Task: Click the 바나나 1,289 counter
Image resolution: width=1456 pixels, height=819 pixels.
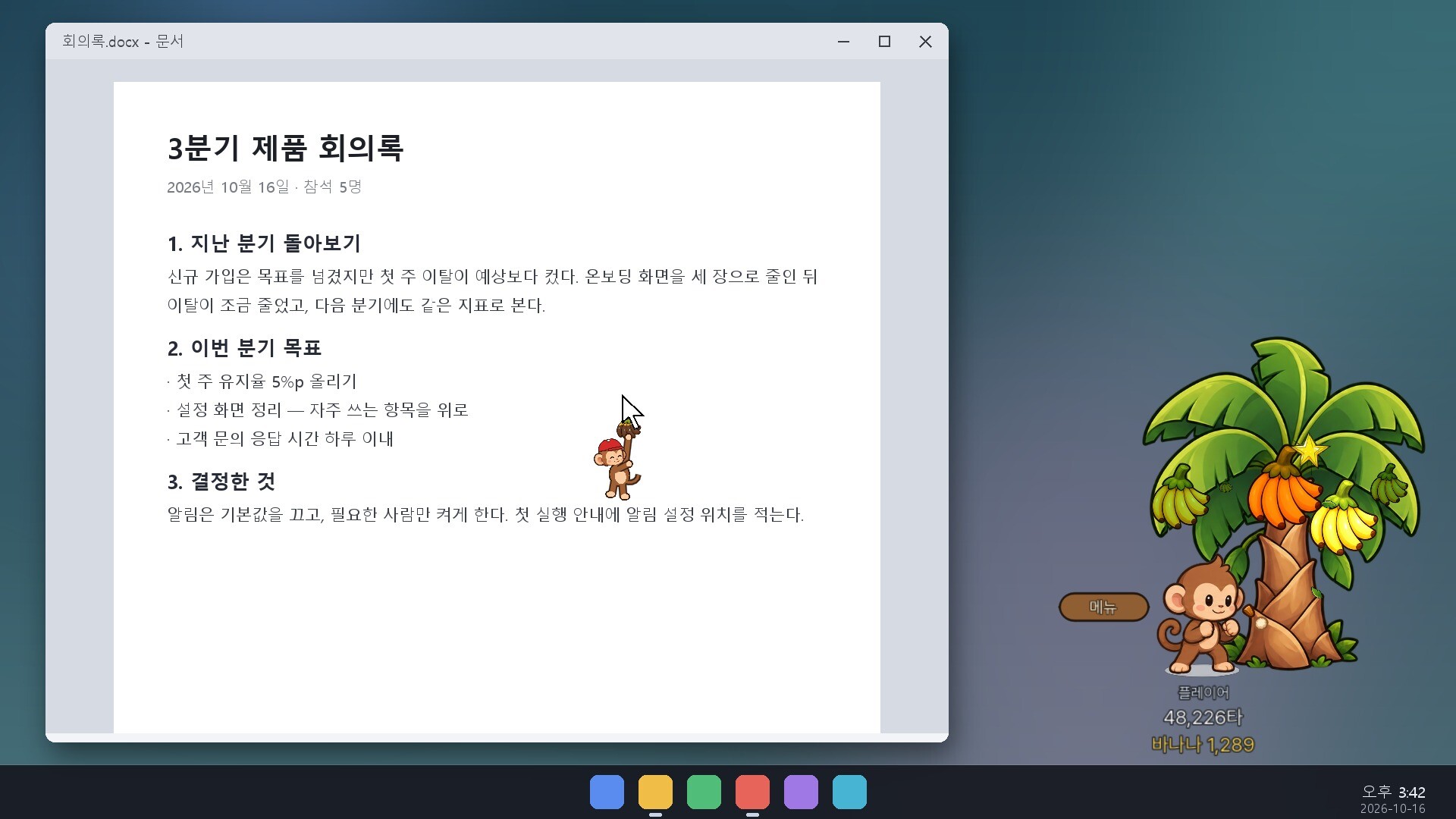Action: coord(1203,745)
